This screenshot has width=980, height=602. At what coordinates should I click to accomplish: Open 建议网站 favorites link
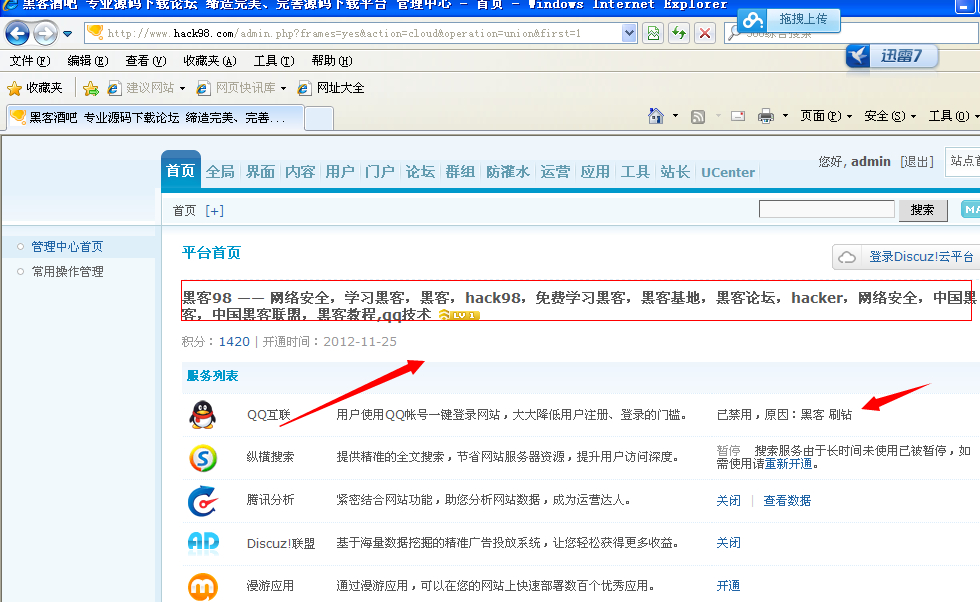pos(142,88)
